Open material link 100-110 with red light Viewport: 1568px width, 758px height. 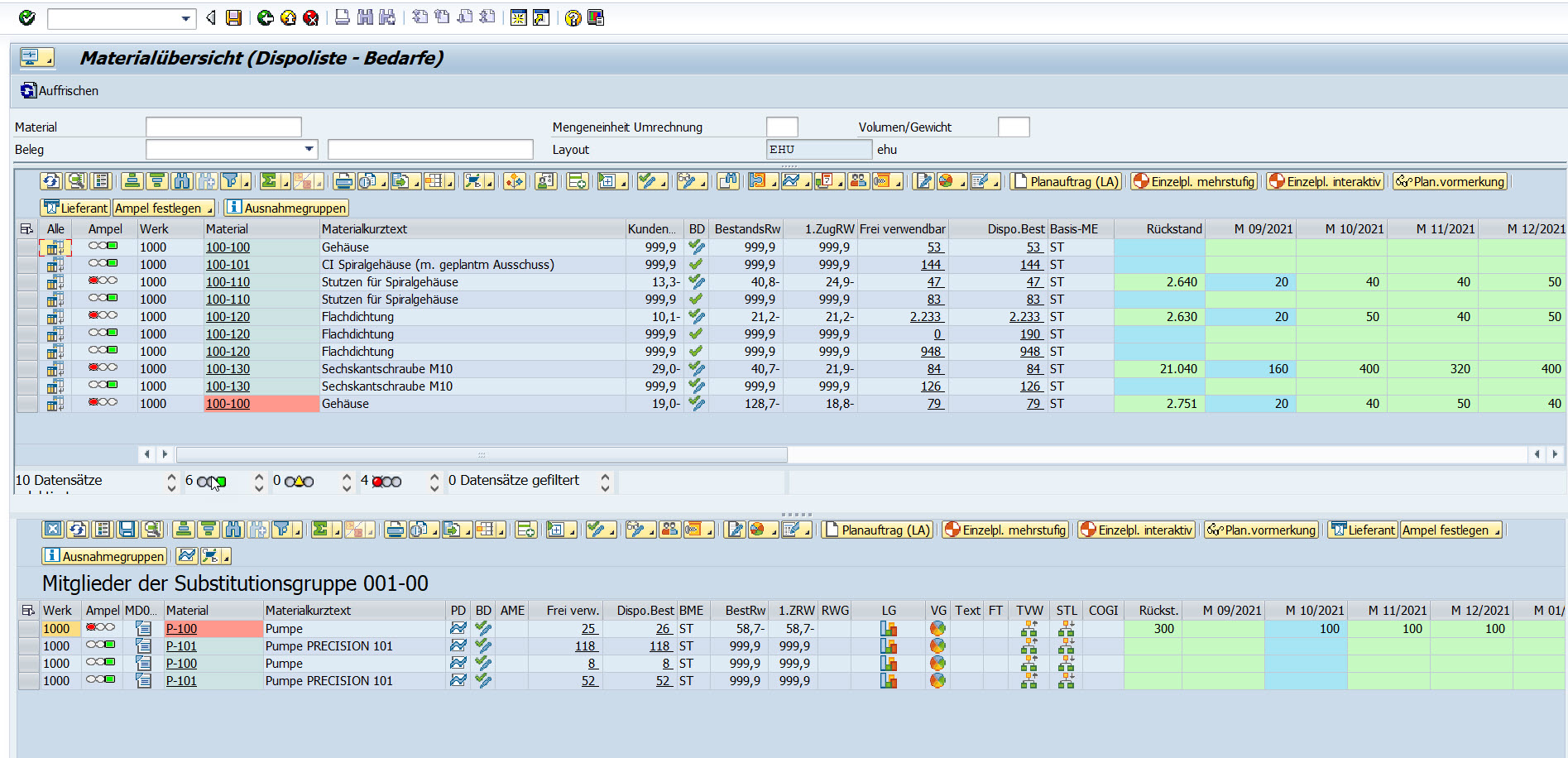pos(228,282)
